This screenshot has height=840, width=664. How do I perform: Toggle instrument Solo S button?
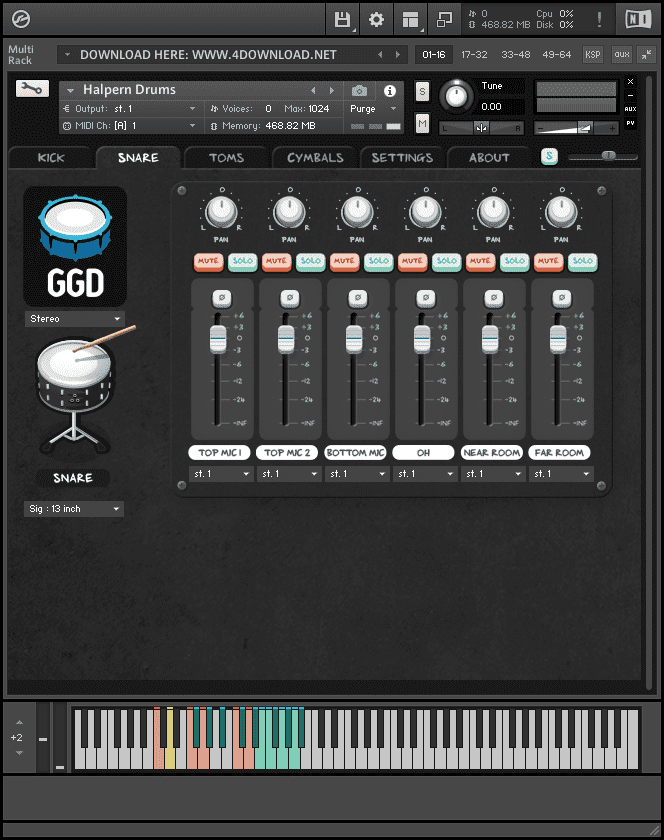tap(422, 91)
